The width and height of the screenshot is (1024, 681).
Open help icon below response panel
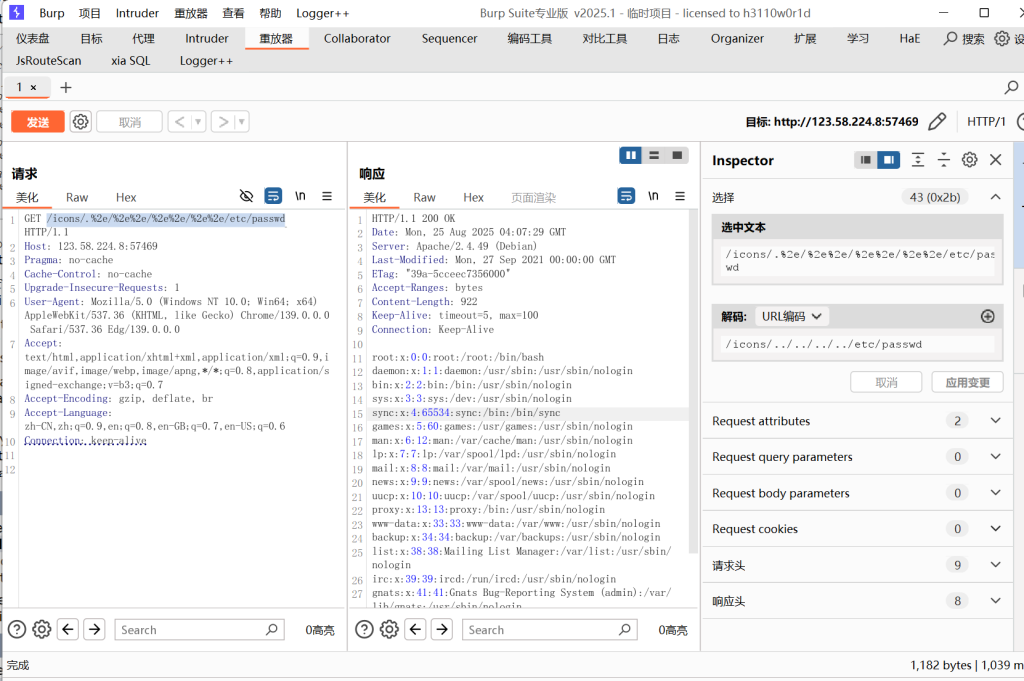[x=364, y=629]
